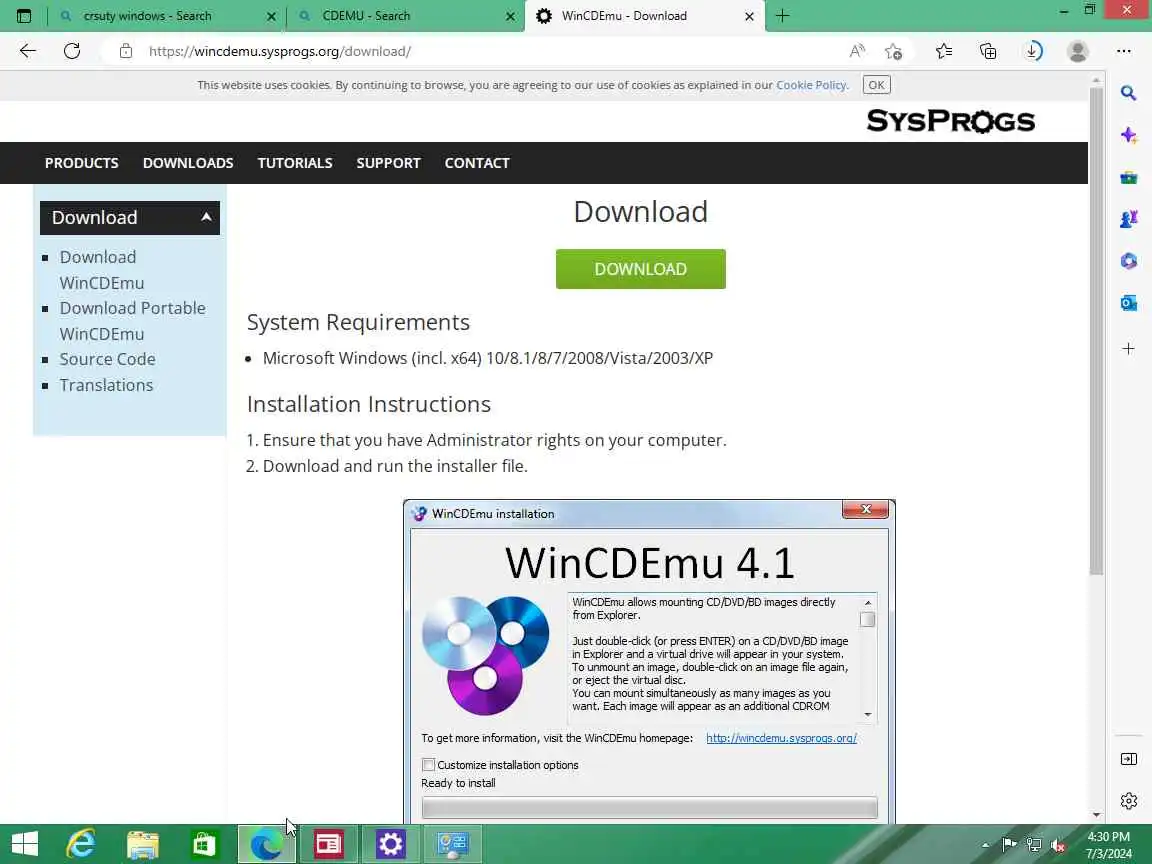View site lock information icon
The height and width of the screenshot is (864, 1152).
tap(126, 51)
